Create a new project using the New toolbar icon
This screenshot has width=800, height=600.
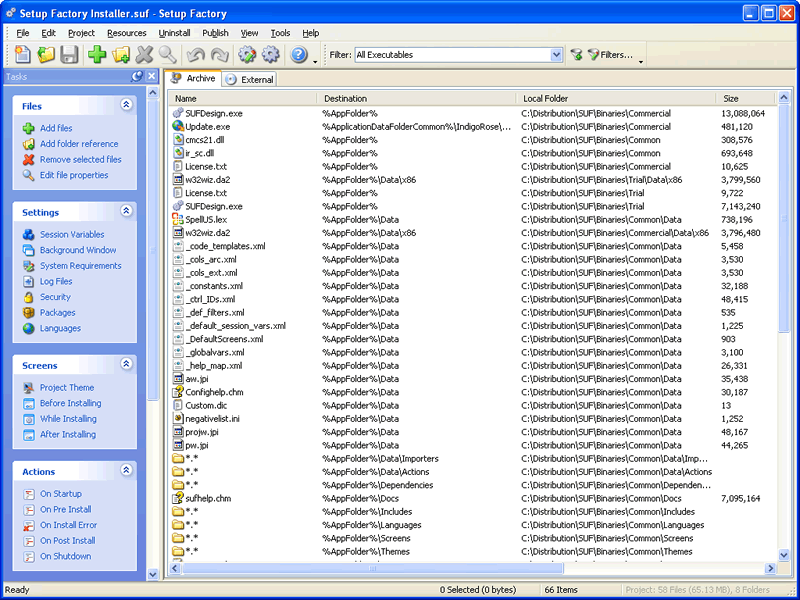coord(22,54)
